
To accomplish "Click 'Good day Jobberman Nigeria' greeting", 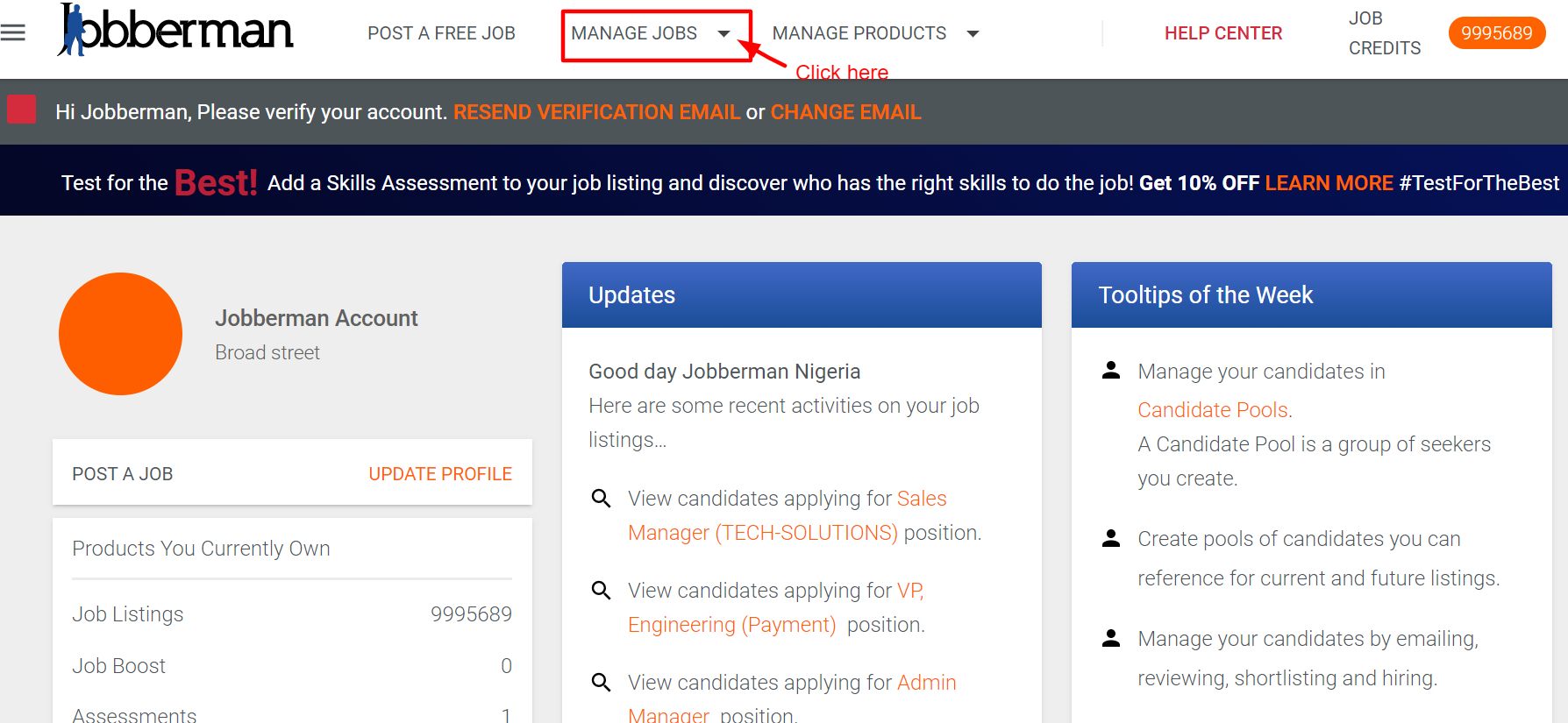I will pyautogui.click(x=724, y=372).
